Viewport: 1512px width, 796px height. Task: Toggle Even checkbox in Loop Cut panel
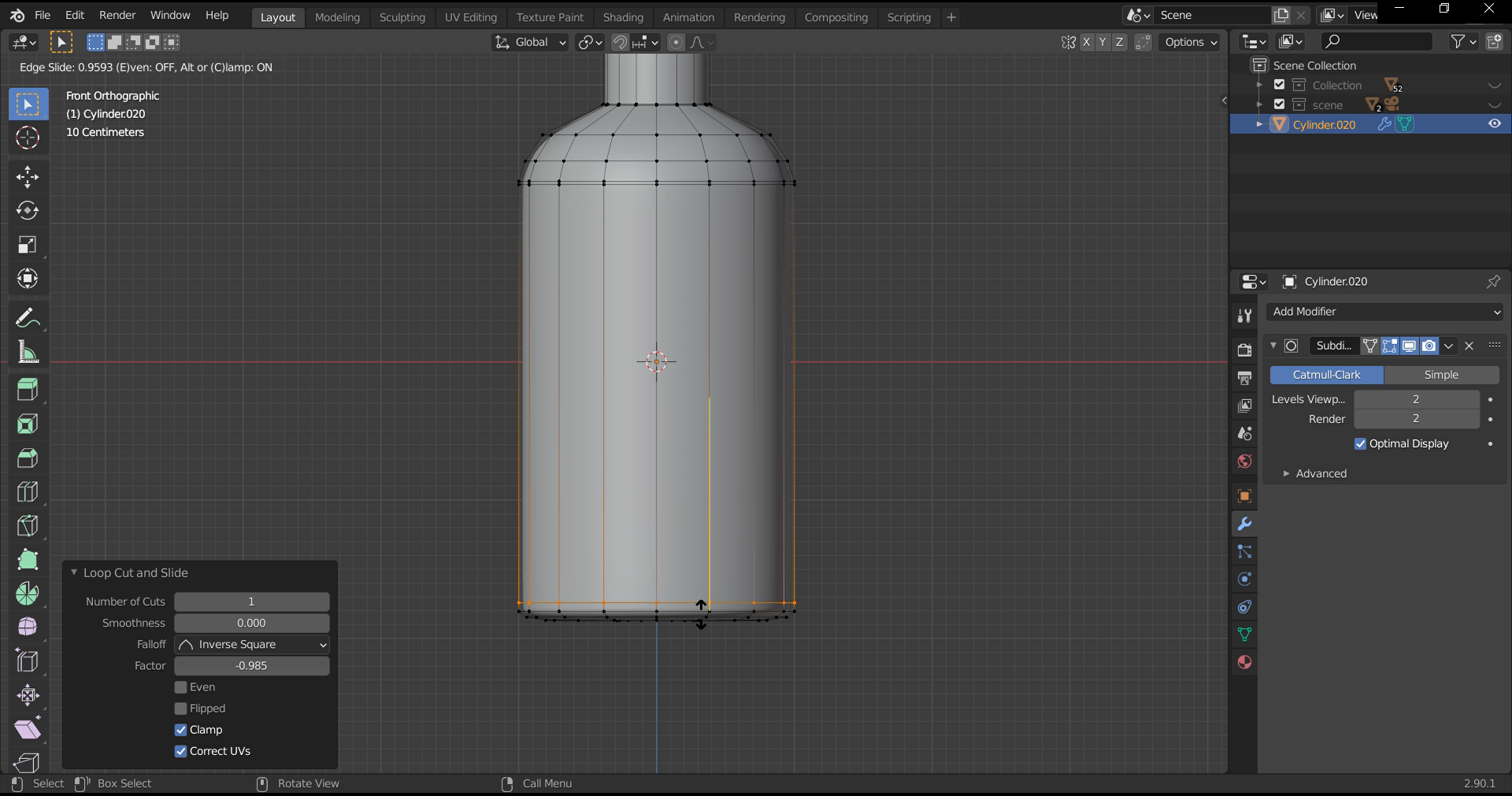point(180,687)
